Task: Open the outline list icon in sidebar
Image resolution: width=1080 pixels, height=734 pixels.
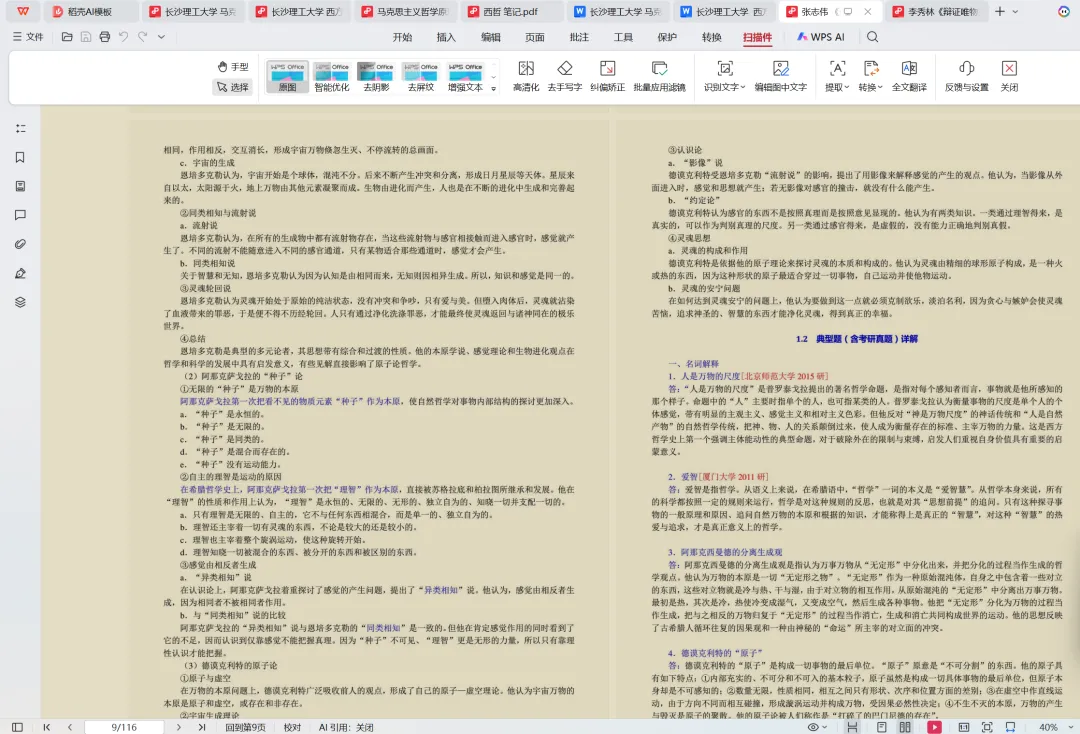Action: point(21,129)
